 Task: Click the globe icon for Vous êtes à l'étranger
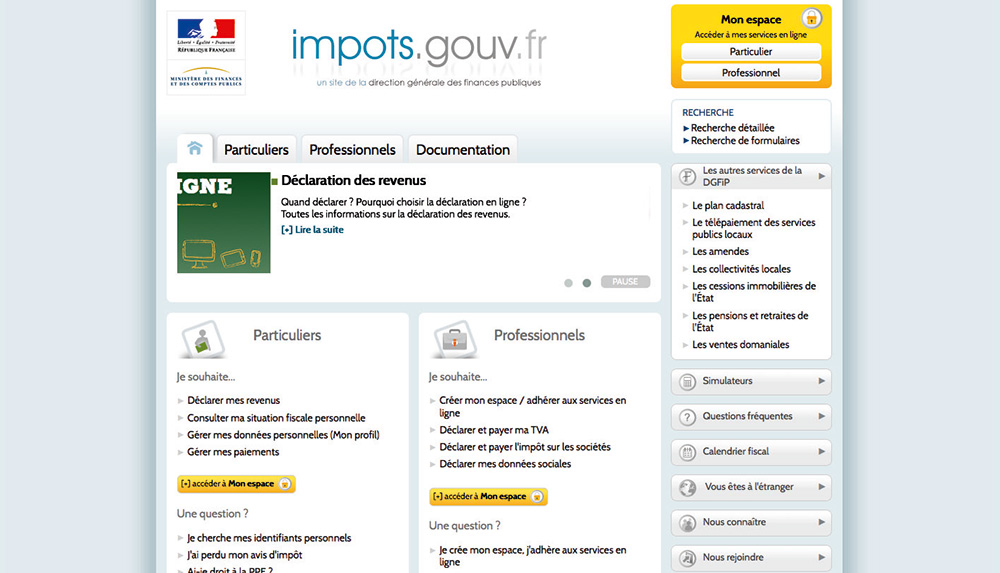click(x=687, y=487)
